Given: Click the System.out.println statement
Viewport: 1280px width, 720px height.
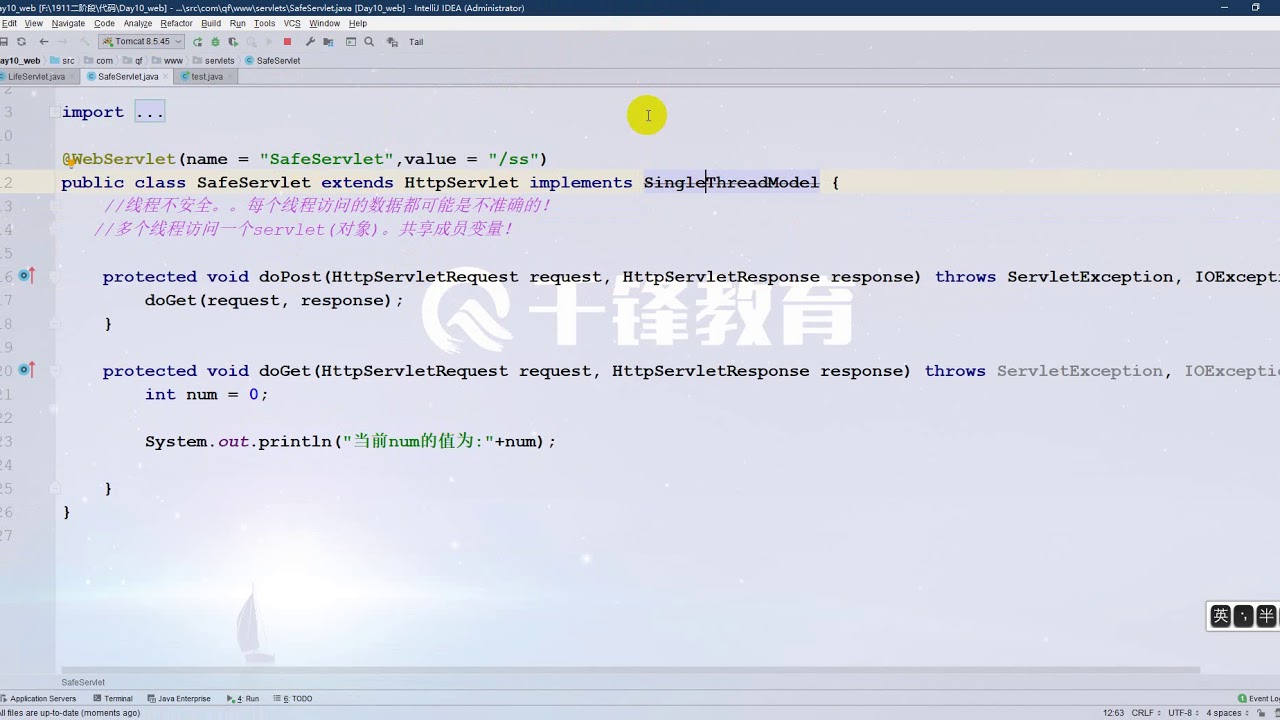Looking at the screenshot, I should coord(350,441).
